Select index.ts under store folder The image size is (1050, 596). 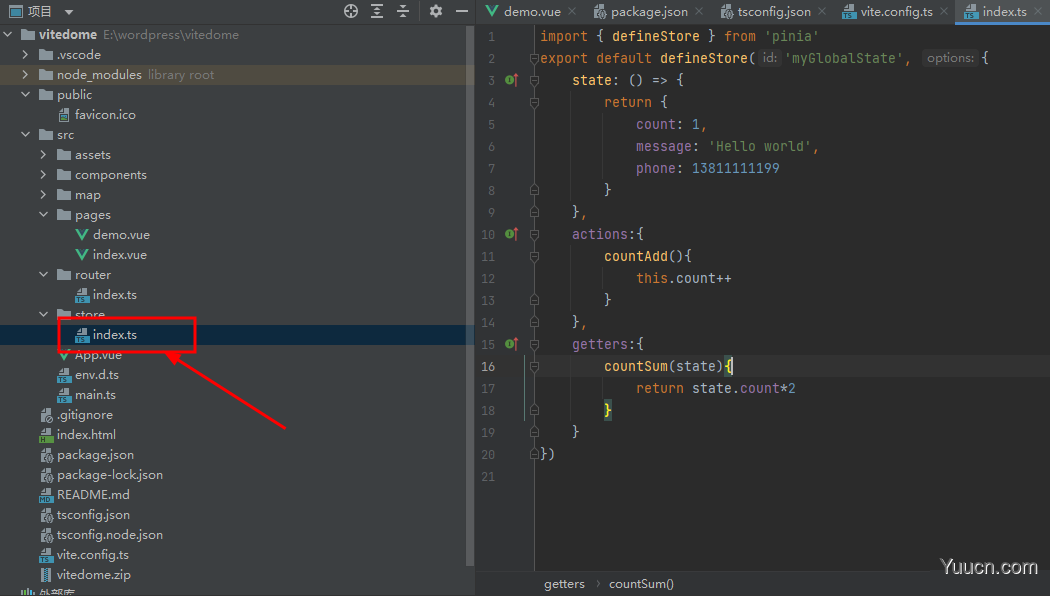tap(106, 334)
